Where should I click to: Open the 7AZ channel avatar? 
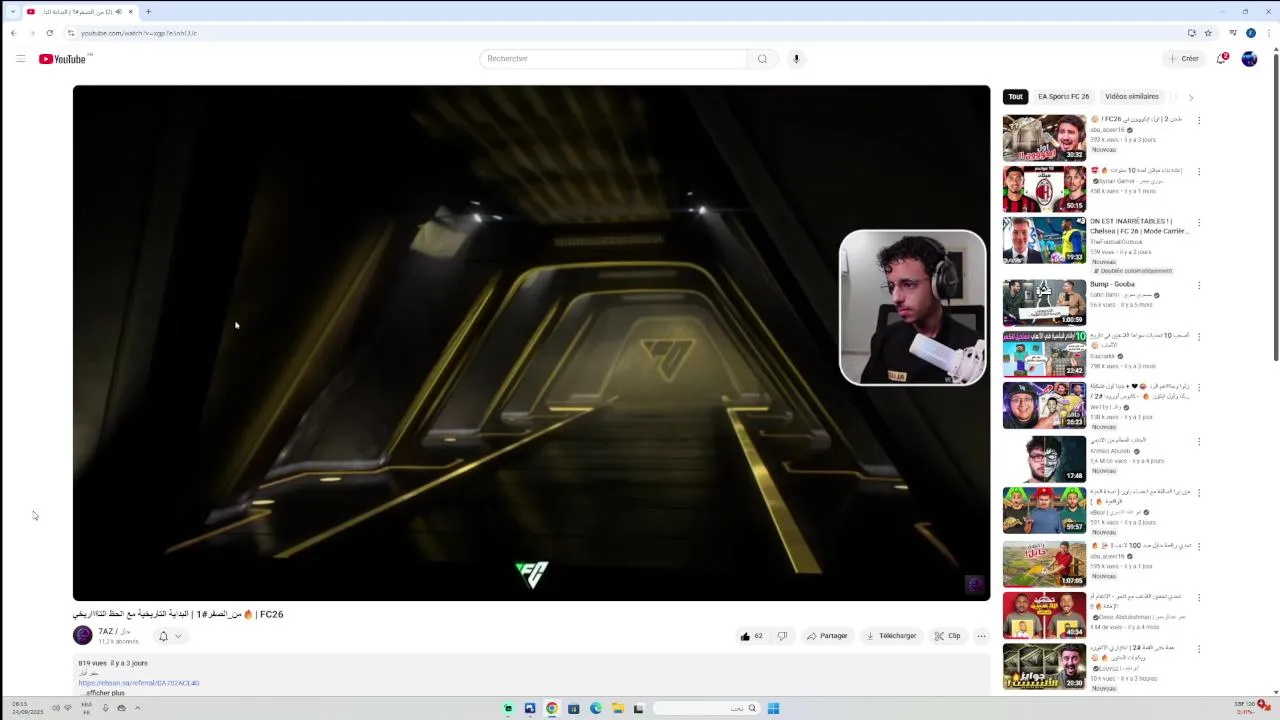(x=83, y=635)
